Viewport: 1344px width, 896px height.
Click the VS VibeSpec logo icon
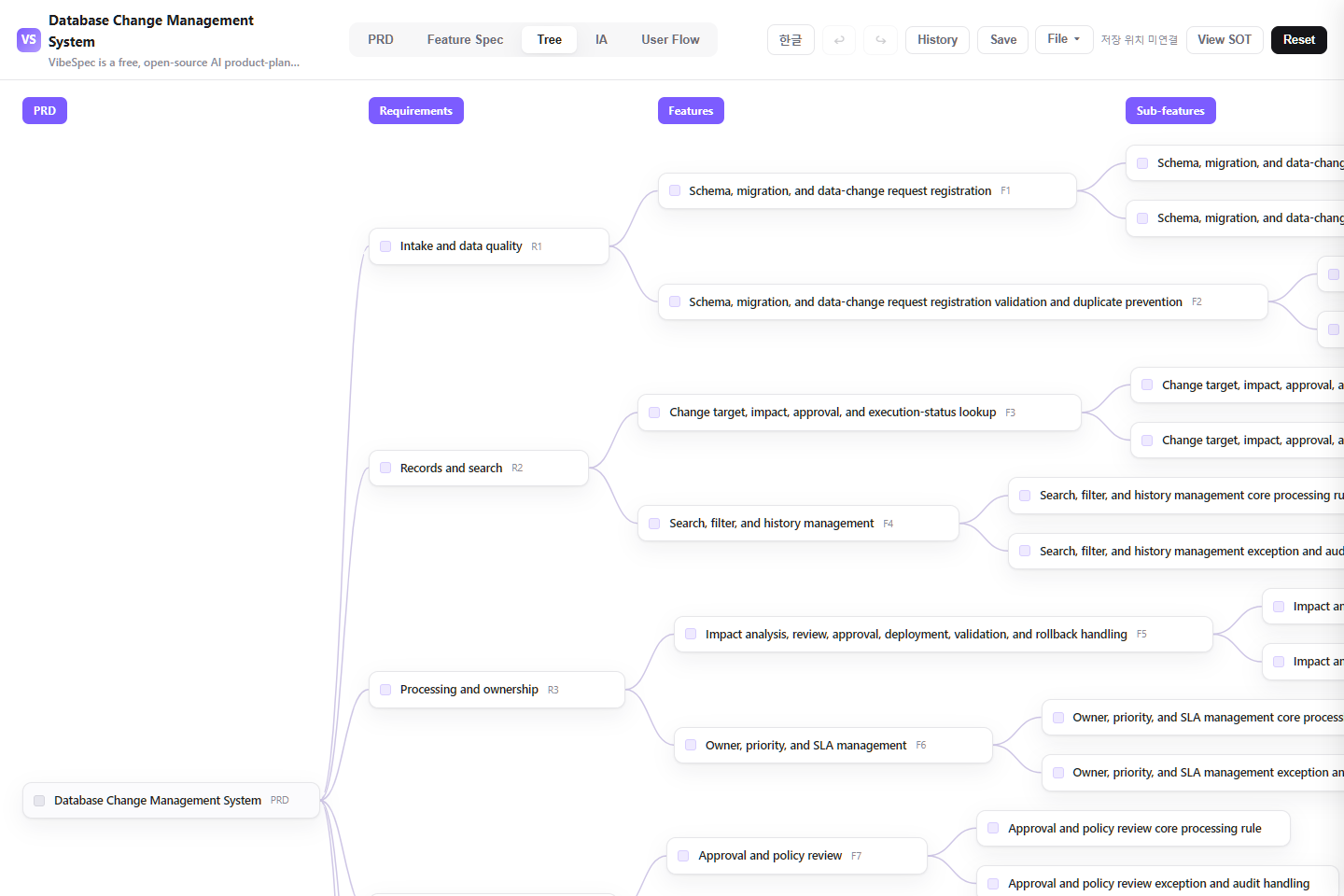point(29,40)
